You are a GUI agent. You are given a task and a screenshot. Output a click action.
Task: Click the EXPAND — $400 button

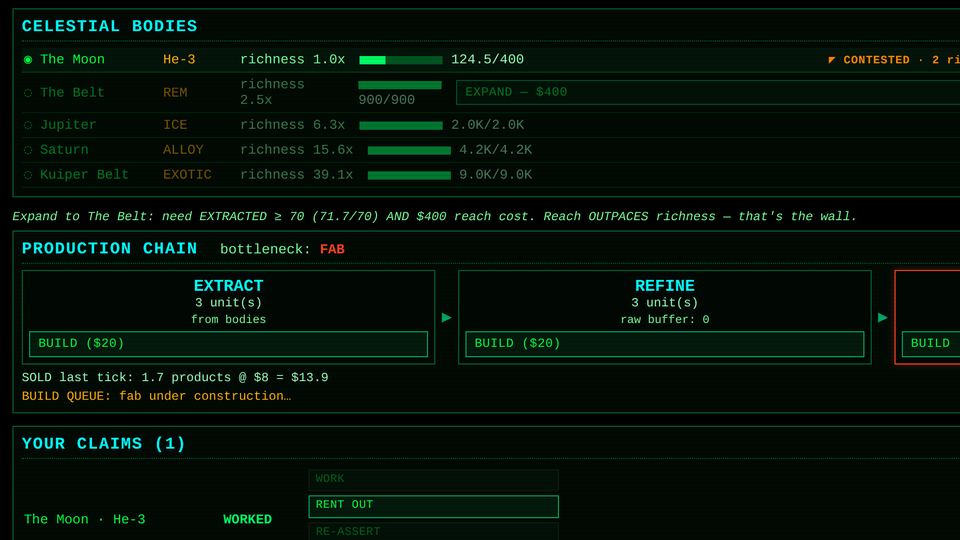[x=708, y=92]
